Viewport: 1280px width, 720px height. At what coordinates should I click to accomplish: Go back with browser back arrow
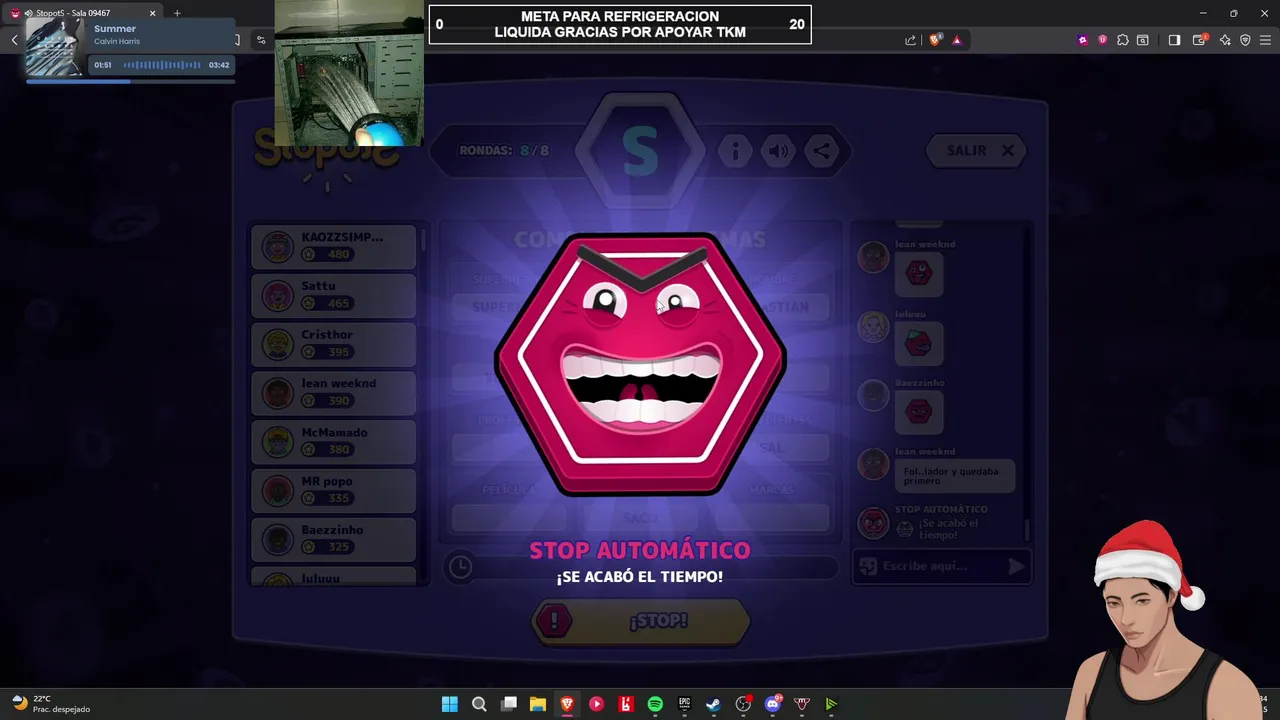tap(15, 40)
